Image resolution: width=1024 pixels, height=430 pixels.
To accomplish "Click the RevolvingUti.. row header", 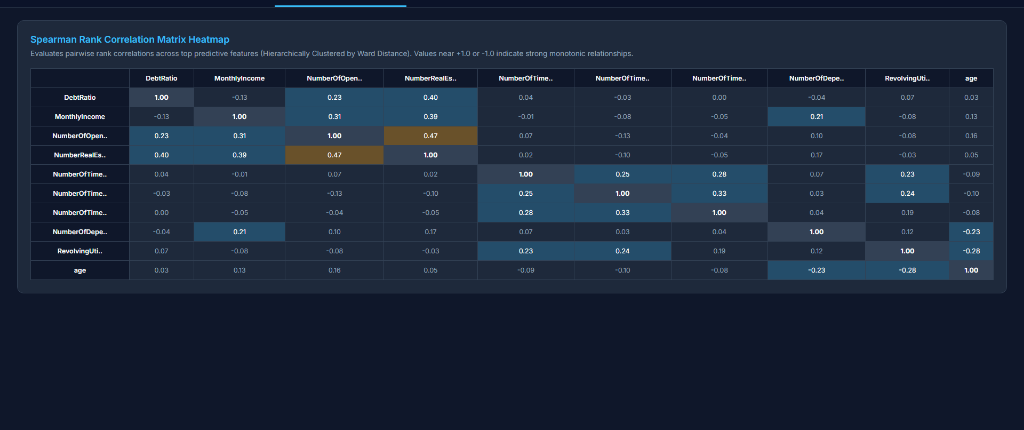I will click(x=80, y=251).
